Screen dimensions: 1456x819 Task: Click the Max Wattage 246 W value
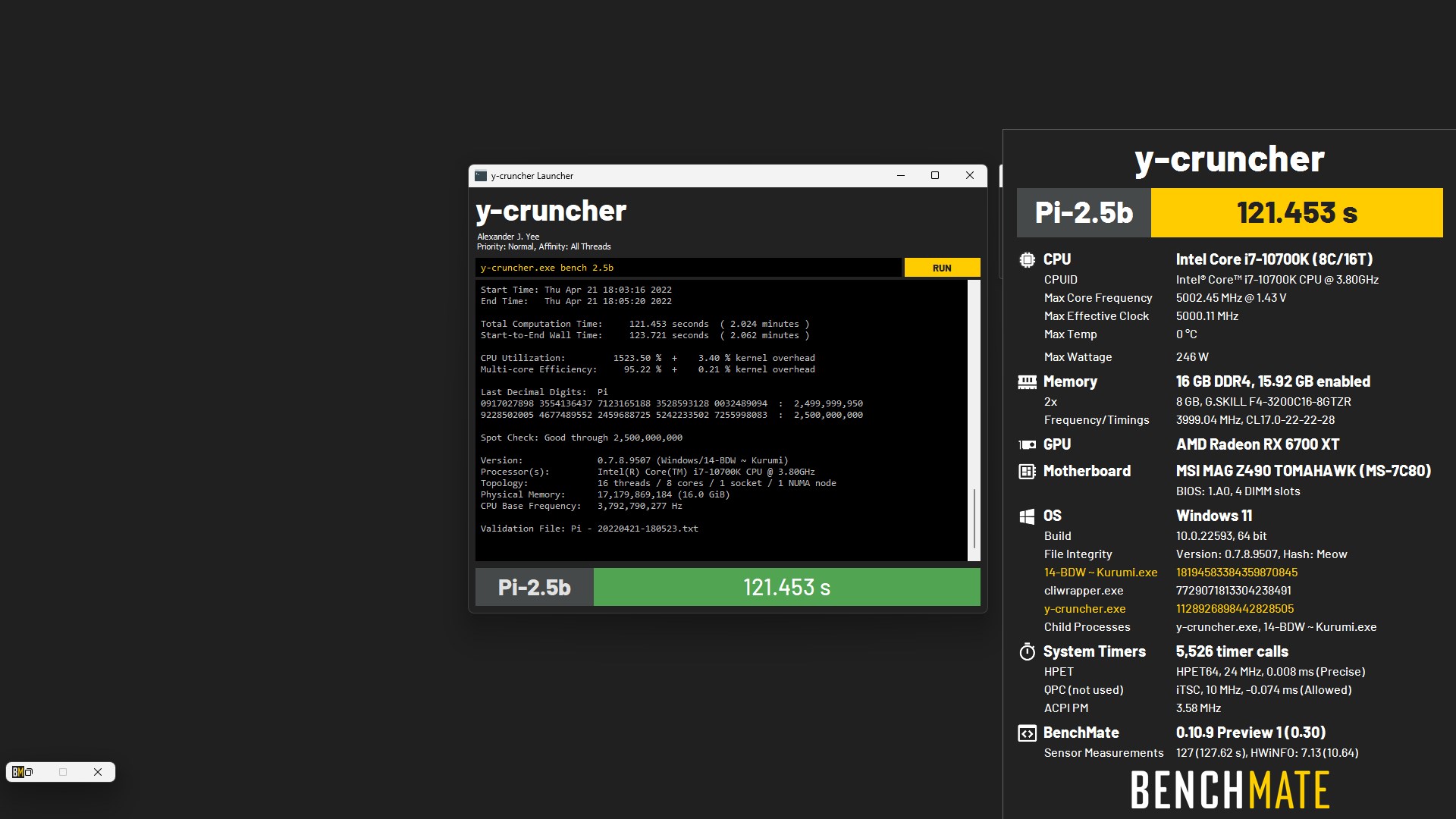coord(1192,357)
